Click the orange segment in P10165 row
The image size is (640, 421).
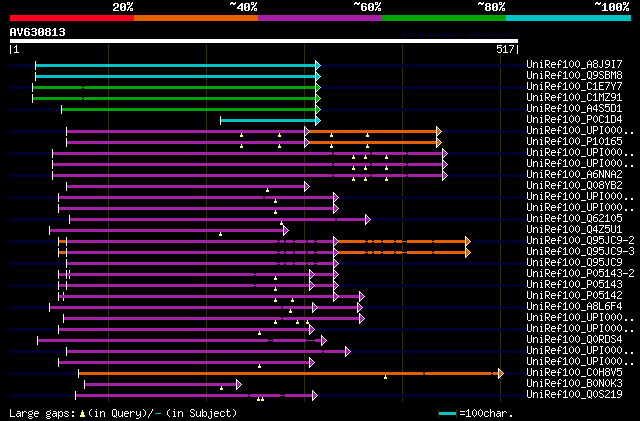373,143
